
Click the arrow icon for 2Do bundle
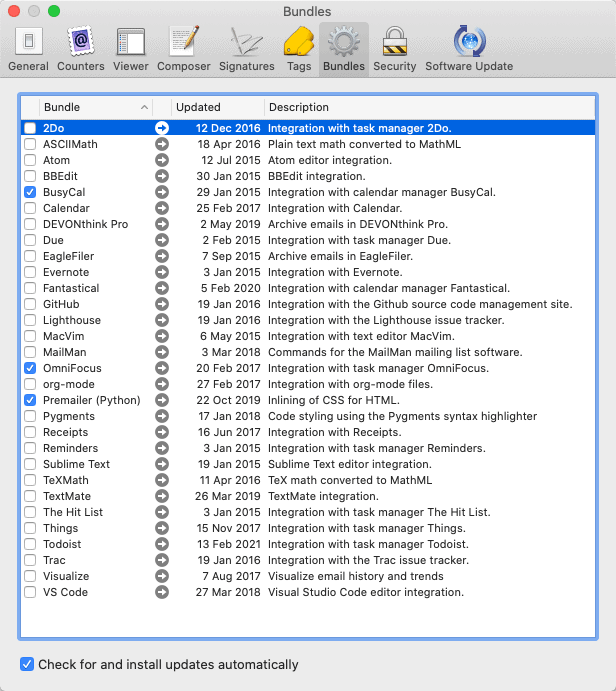[x=162, y=128]
